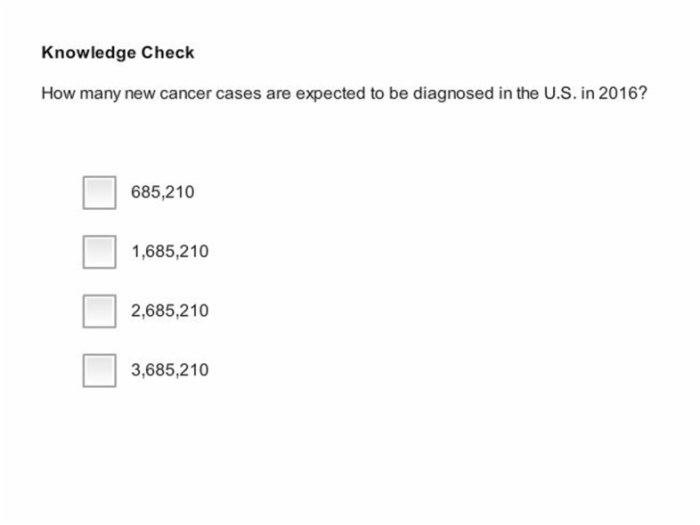
Task: Click the word 'Check' in the heading
Action: click(168, 52)
